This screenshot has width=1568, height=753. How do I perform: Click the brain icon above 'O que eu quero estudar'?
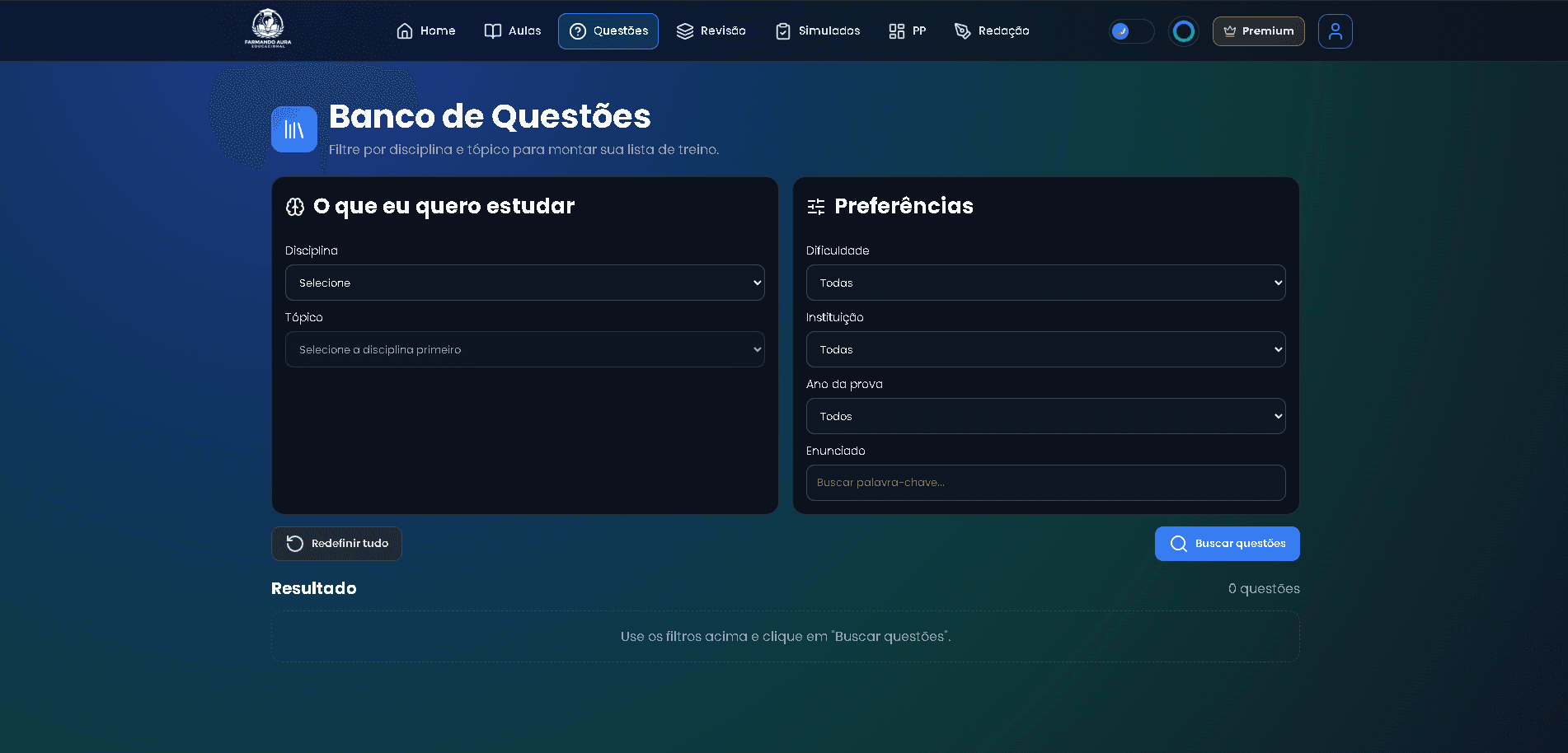tap(294, 206)
